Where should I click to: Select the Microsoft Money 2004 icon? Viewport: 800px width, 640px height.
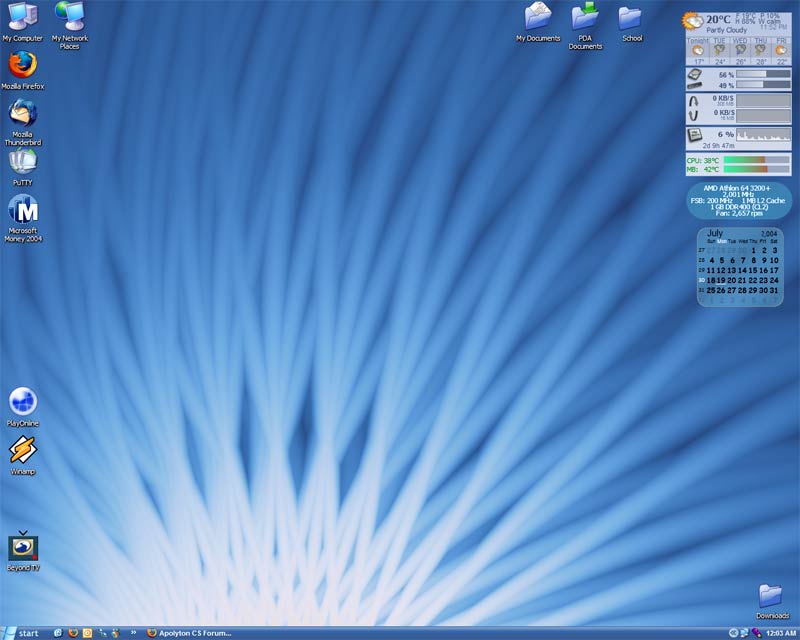point(22,211)
